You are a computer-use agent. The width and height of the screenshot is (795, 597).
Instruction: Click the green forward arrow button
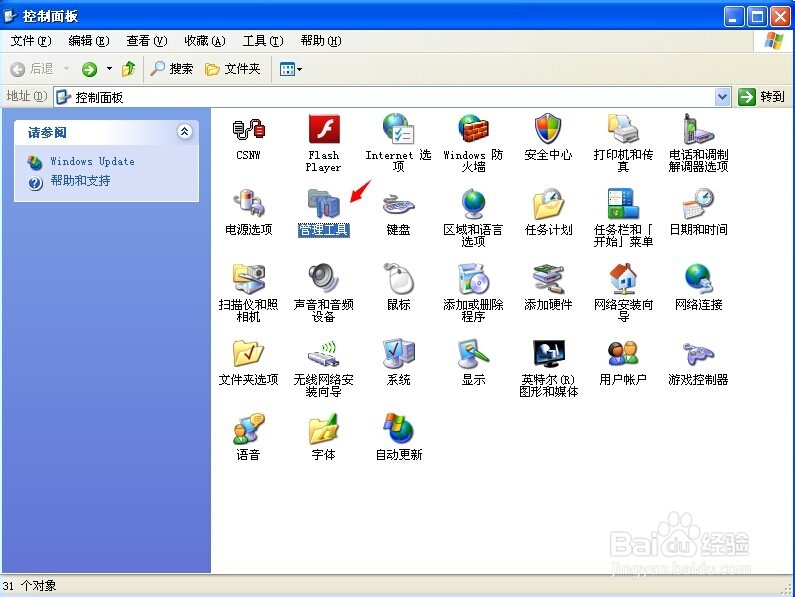(90, 69)
